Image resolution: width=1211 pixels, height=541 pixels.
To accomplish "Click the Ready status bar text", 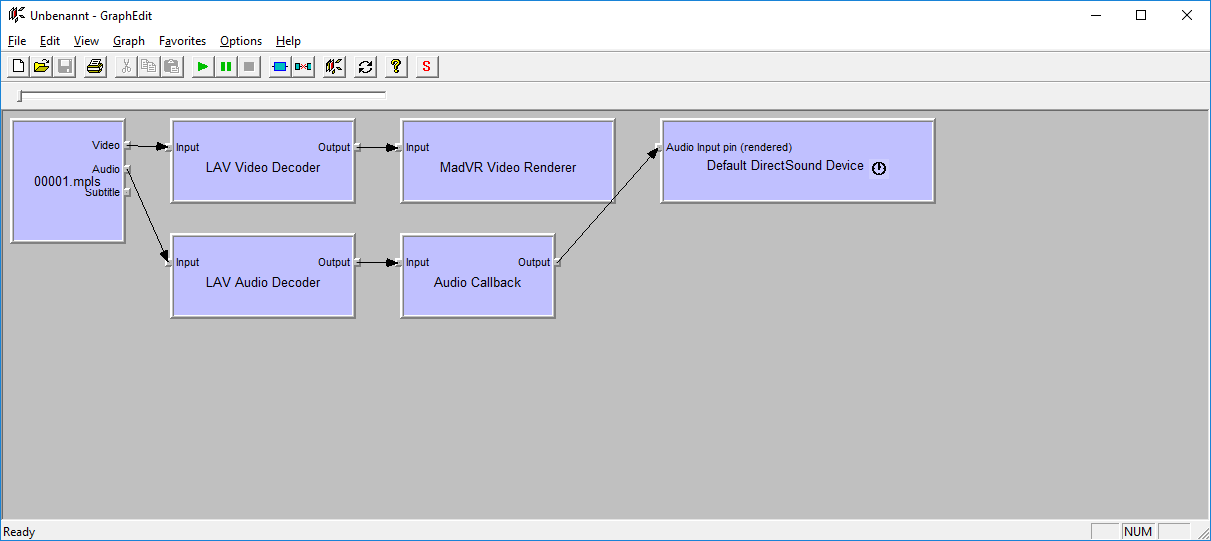I will pyautogui.click(x=19, y=532).
